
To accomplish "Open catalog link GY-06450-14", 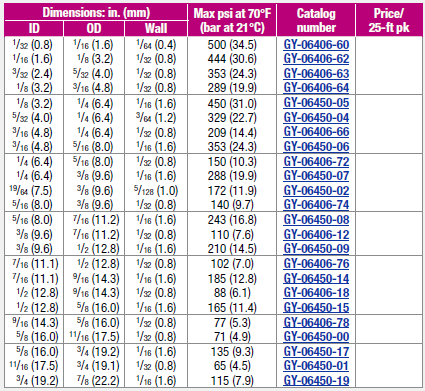I will click(x=316, y=279).
